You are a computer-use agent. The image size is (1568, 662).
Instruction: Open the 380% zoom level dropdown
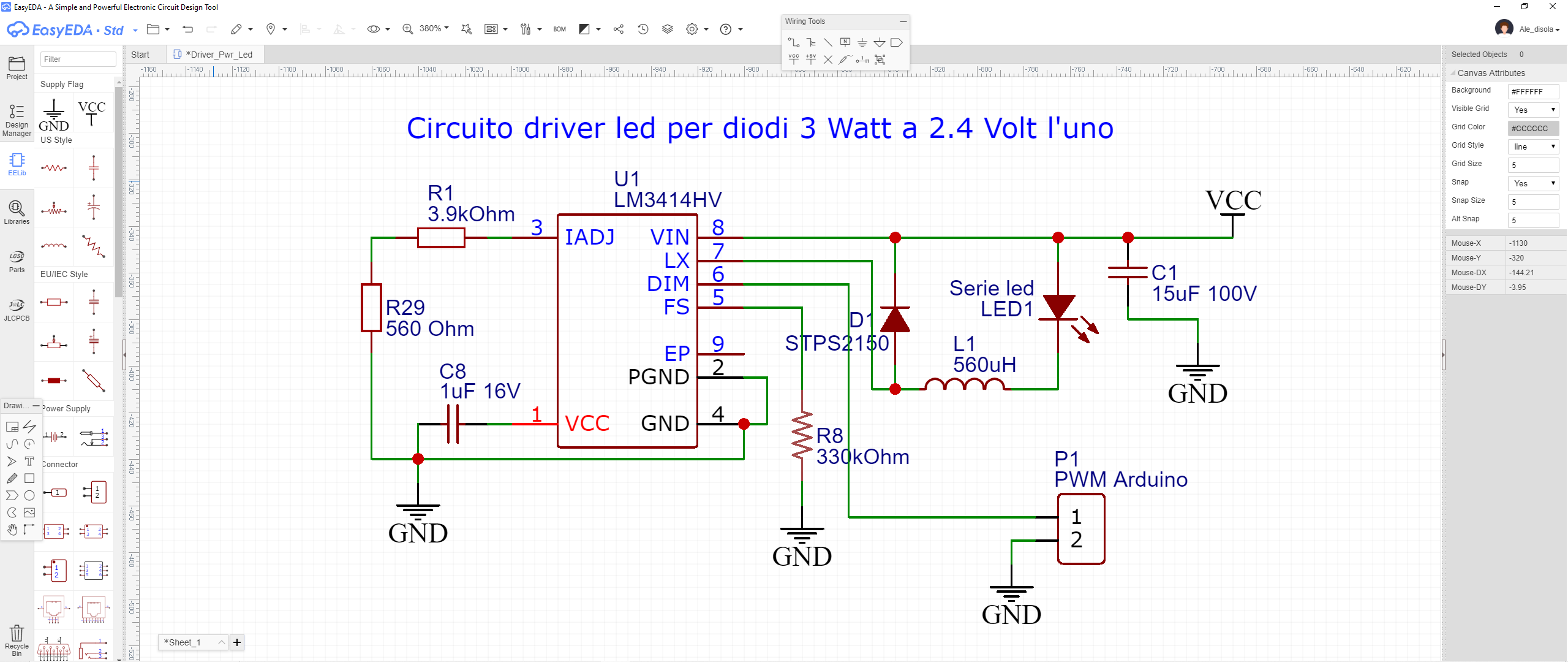(x=434, y=29)
